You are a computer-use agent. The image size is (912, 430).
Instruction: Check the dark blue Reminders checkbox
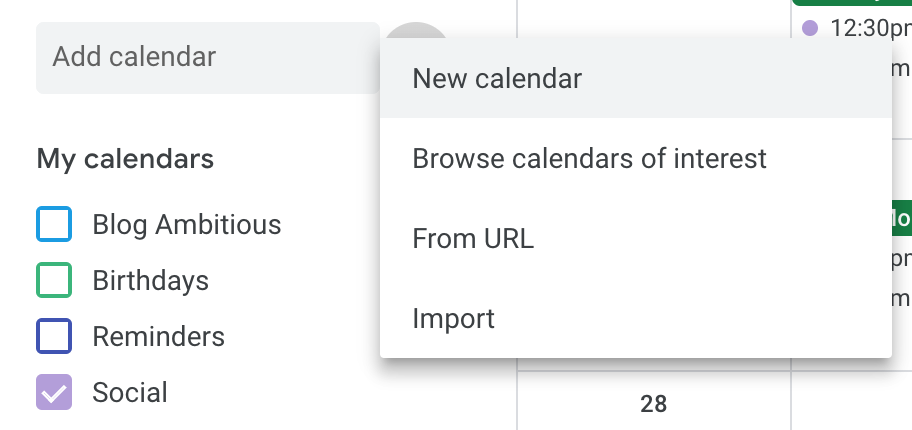point(54,336)
